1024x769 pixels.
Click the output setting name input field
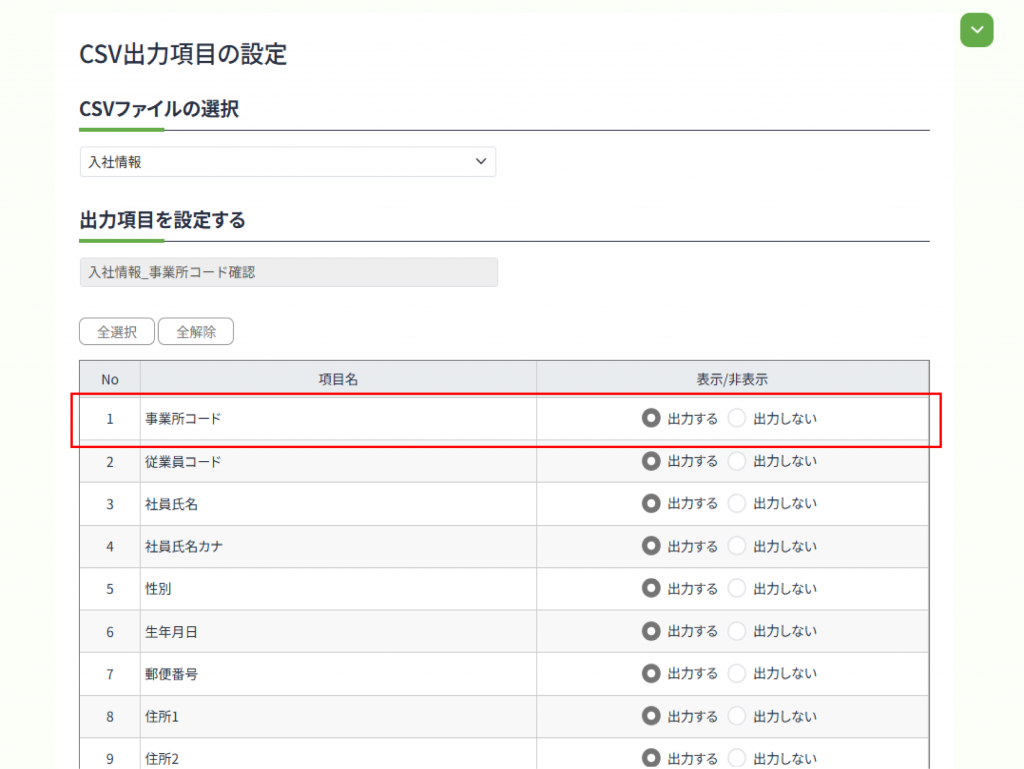pyautogui.click(x=288, y=272)
